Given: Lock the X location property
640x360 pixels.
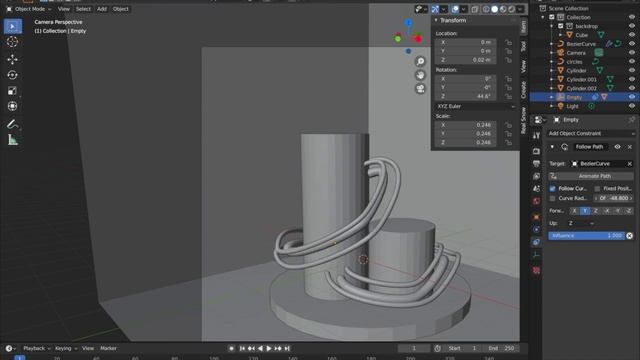Looking at the screenshot, I should (508, 42).
